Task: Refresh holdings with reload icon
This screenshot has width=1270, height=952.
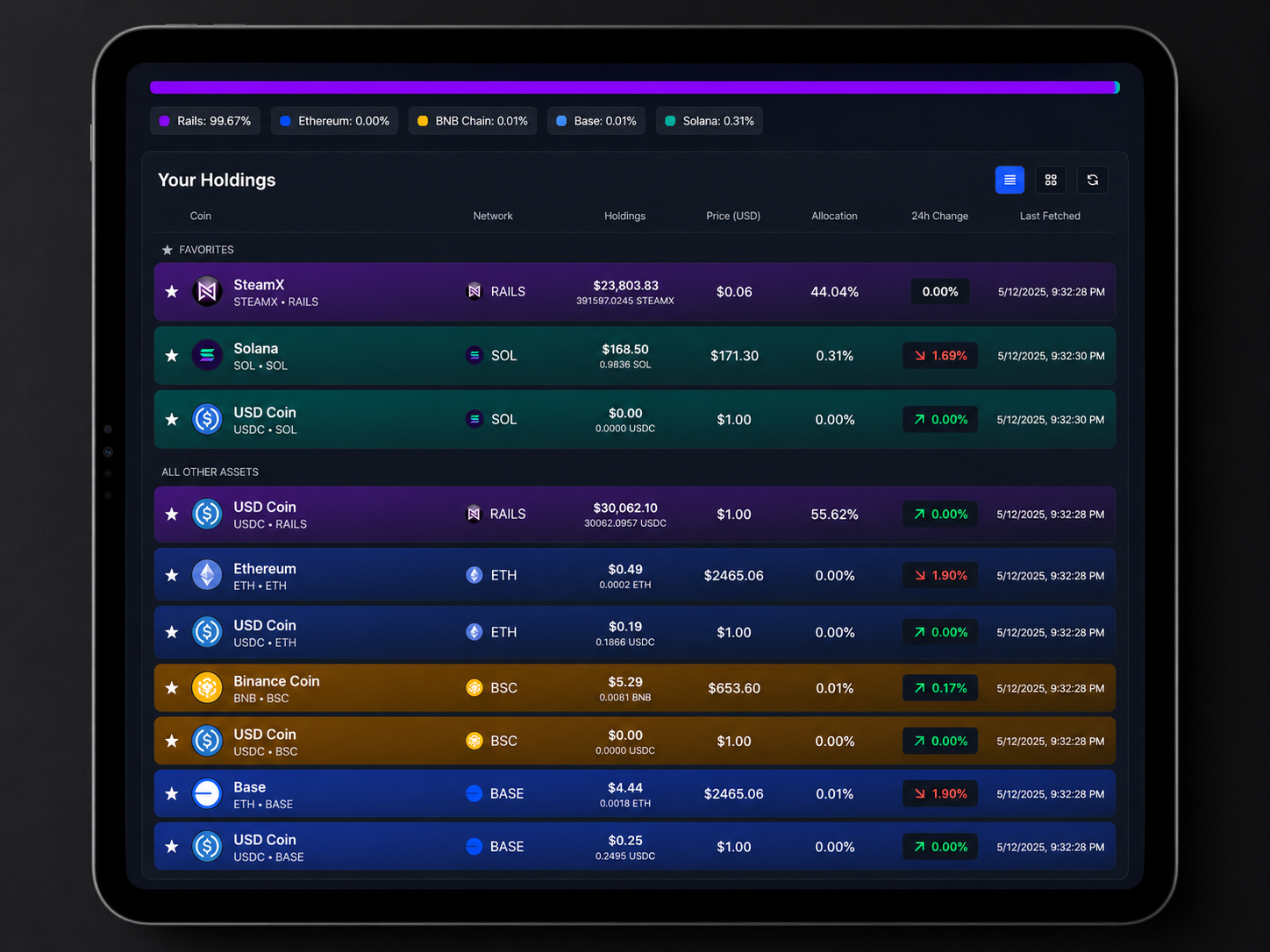Action: (1092, 180)
